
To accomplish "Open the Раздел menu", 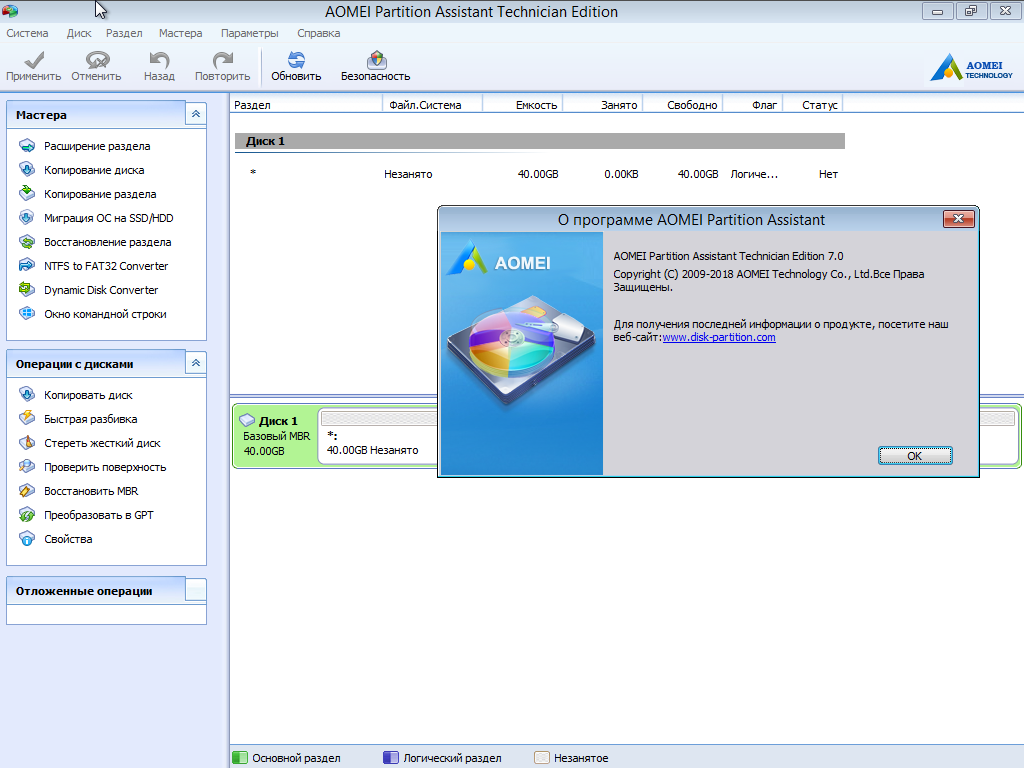I will pos(124,33).
